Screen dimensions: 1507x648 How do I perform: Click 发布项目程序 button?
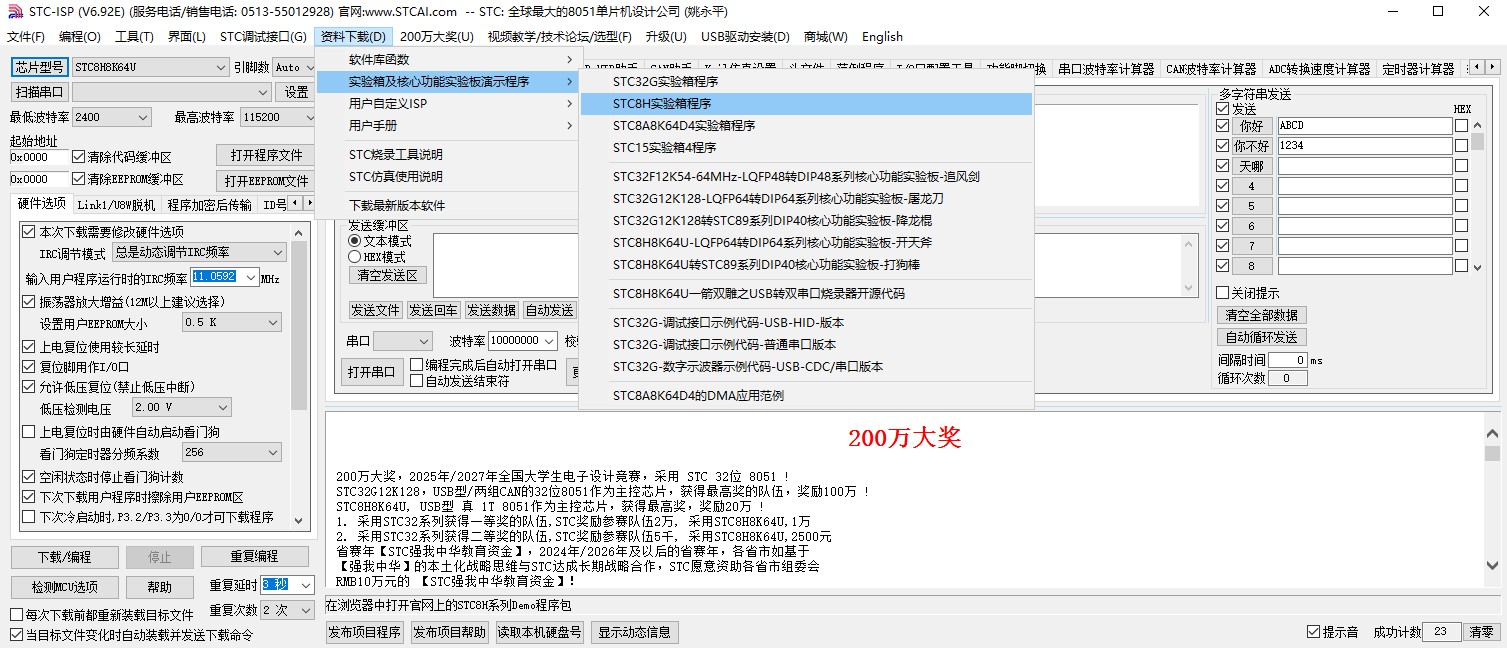click(x=365, y=632)
